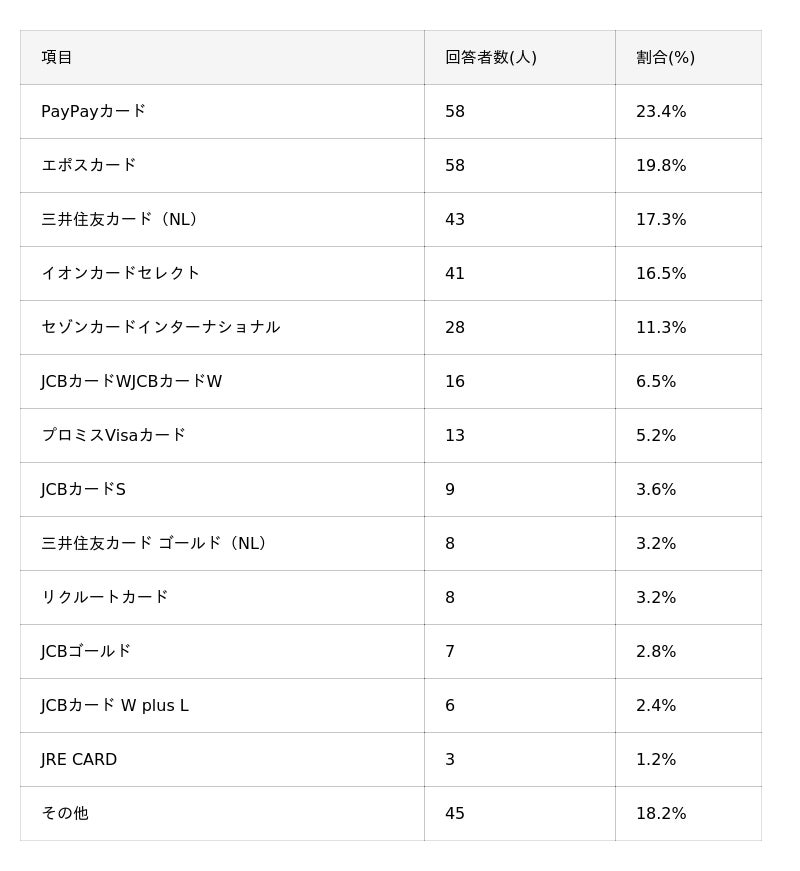The height and width of the screenshot is (871, 800).
Task: Select the 18.2% percentage cell
Action: click(661, 813)
